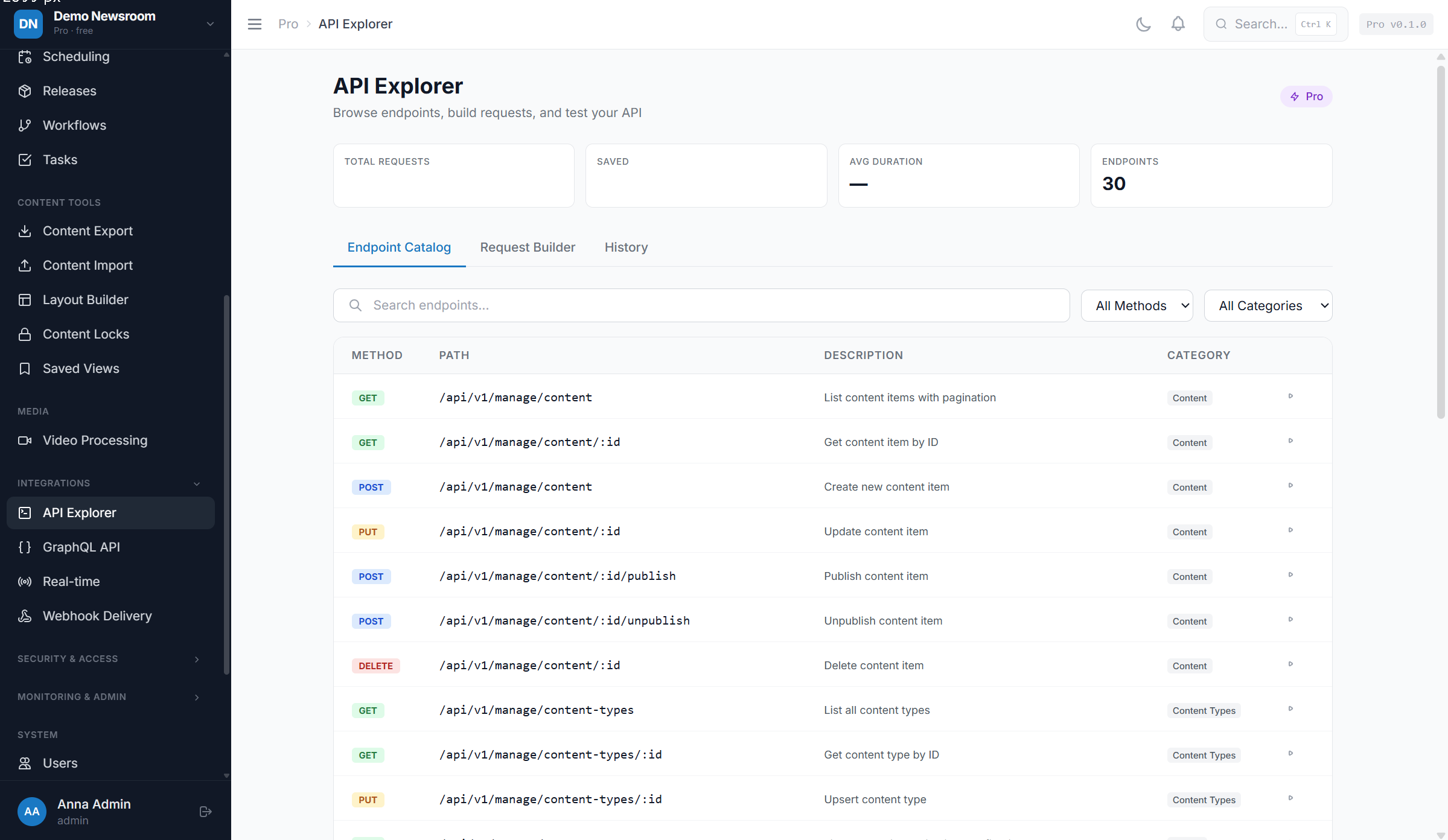Click the play arrow for Get content item by ID
Image resolution: width=1448 pixels, height=840 pixels.
click(1290, 441)
